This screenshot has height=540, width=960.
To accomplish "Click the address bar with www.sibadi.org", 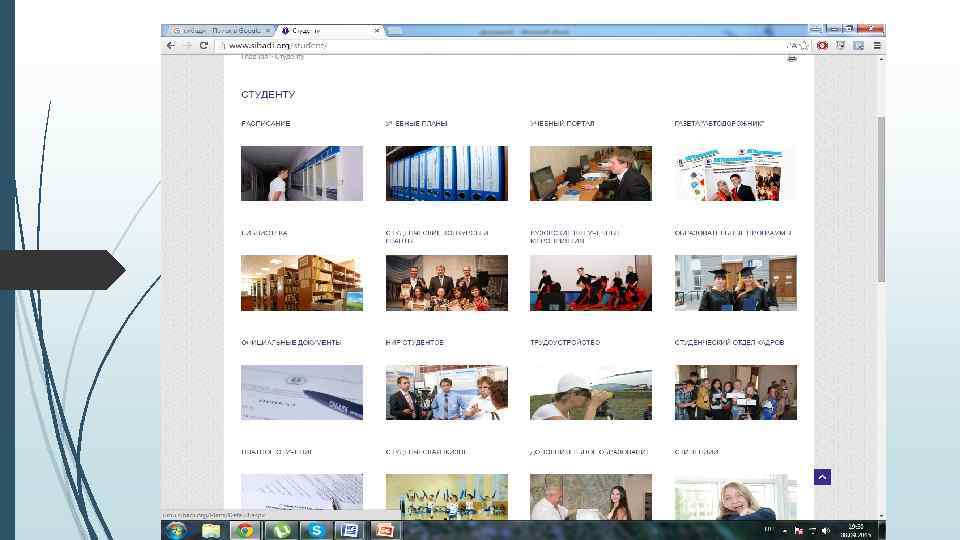I will click(x=502, y=45).
